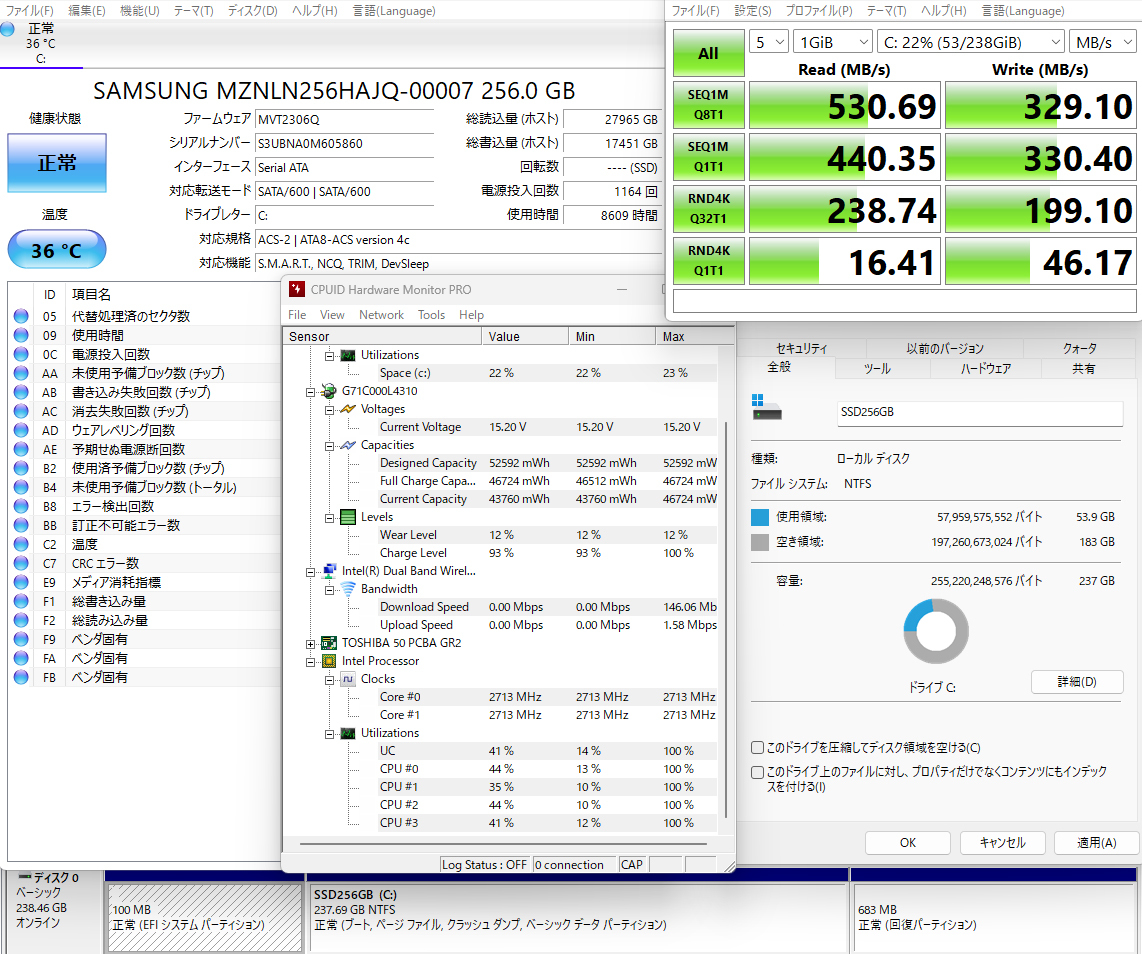Click the blue status orb for ID F1

21,601
